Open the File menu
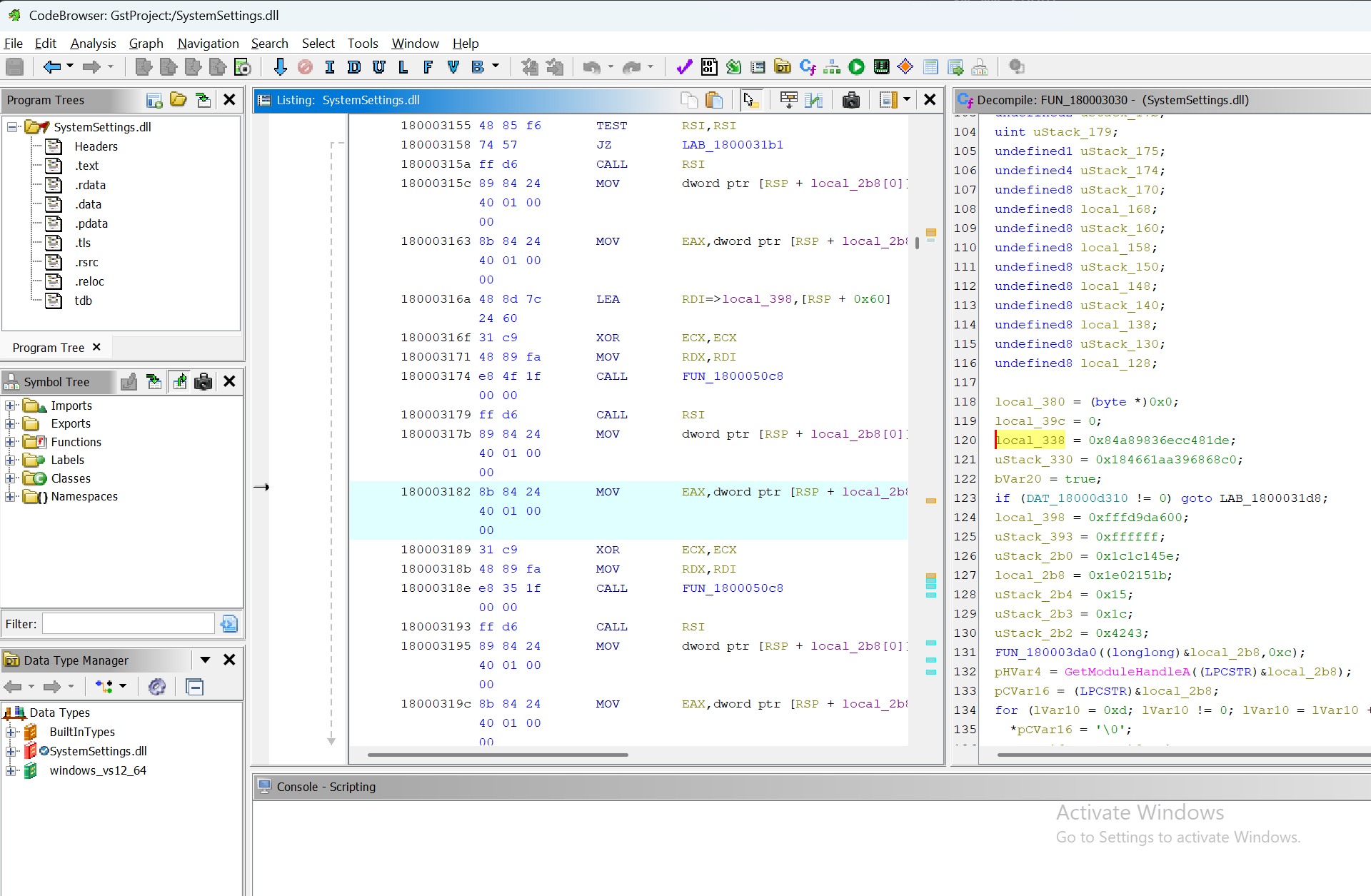 click(13, 44)
